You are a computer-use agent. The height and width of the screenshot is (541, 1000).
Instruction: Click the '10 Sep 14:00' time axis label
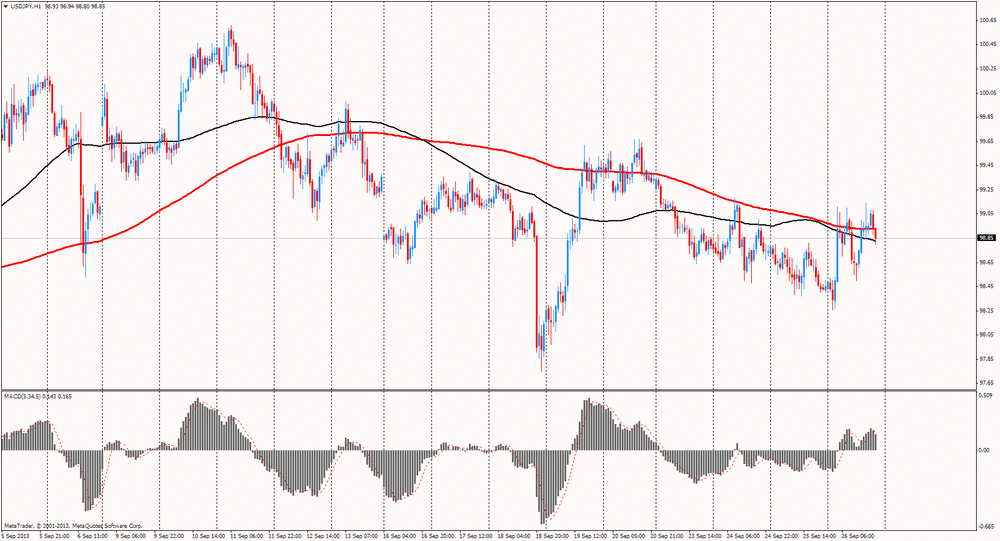208,536
